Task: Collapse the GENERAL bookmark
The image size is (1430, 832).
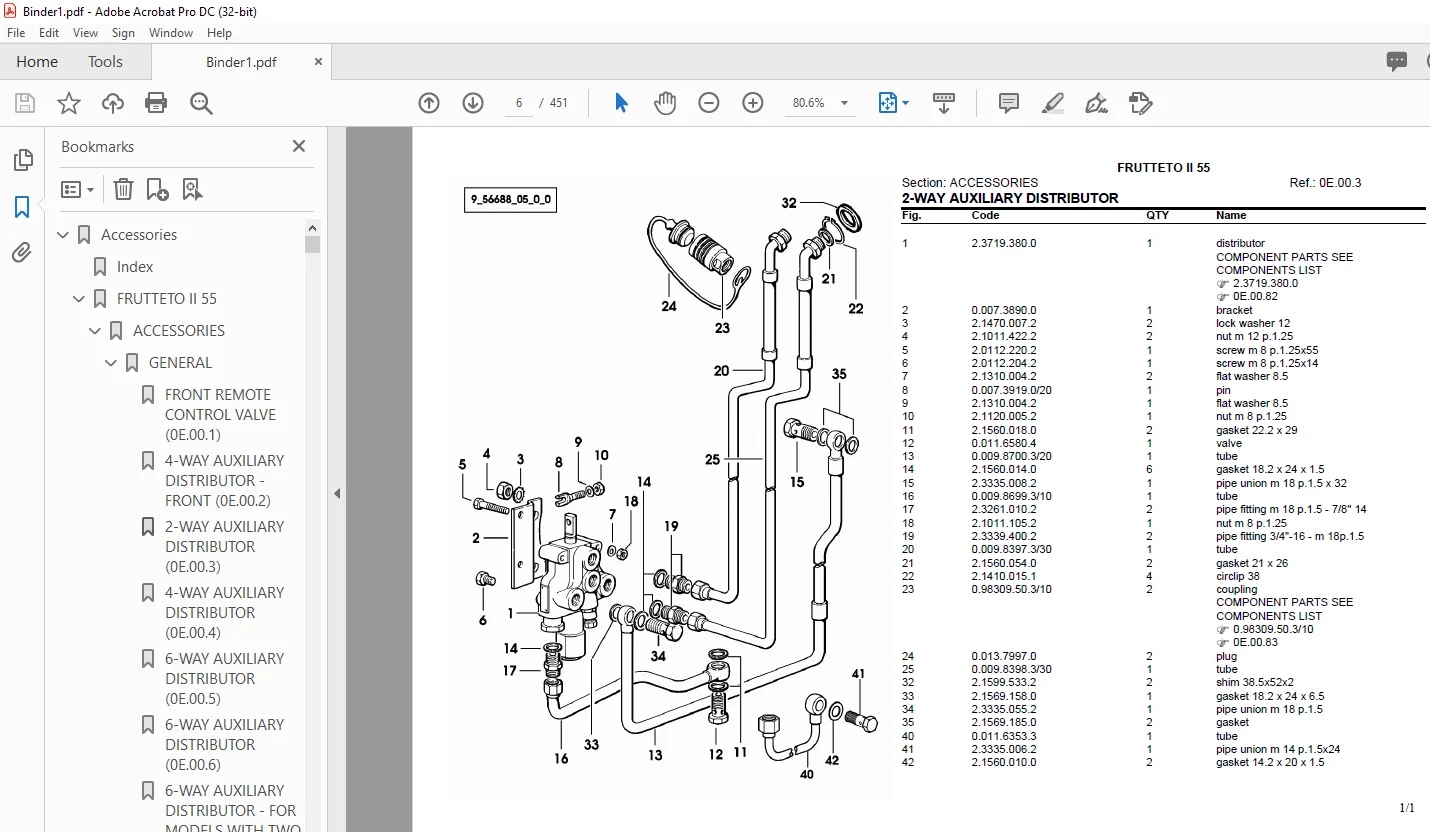Action: (111, 363)
